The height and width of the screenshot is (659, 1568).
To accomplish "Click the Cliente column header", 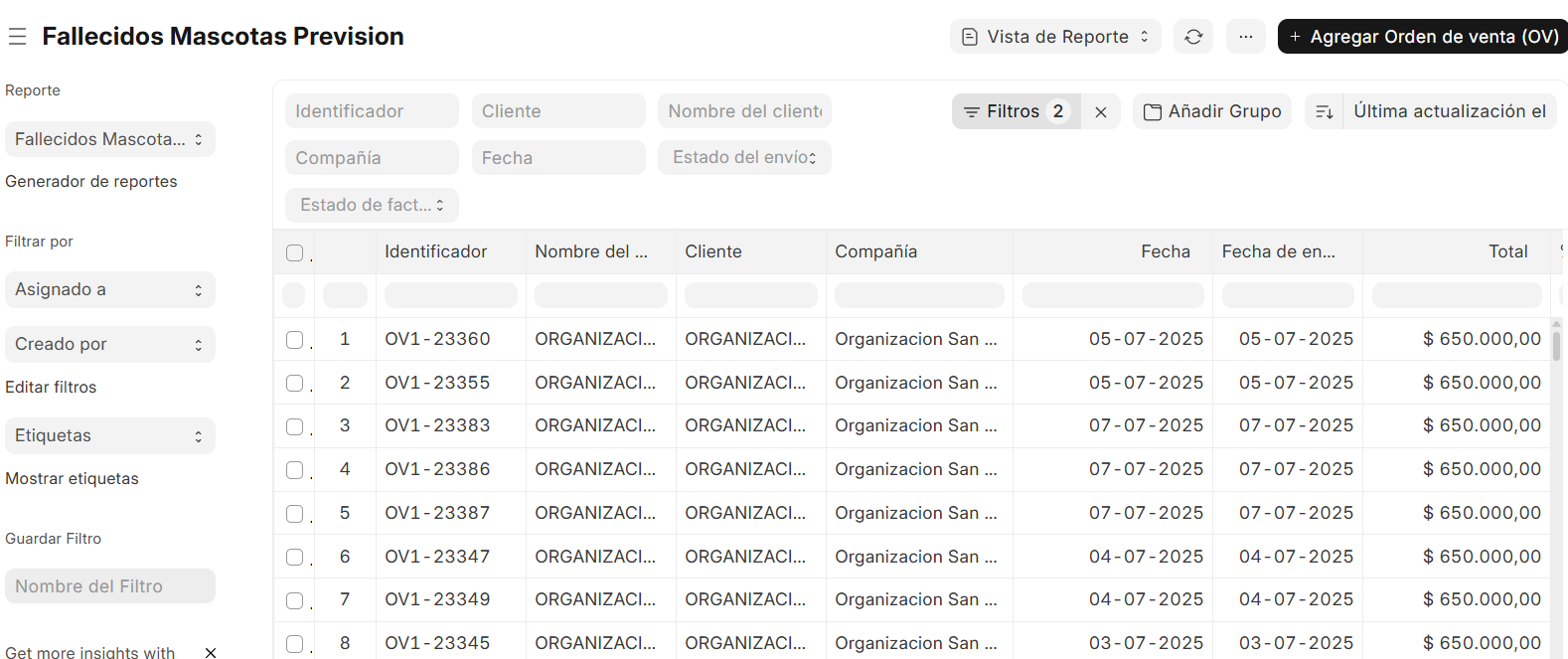I will pos(750,251).
